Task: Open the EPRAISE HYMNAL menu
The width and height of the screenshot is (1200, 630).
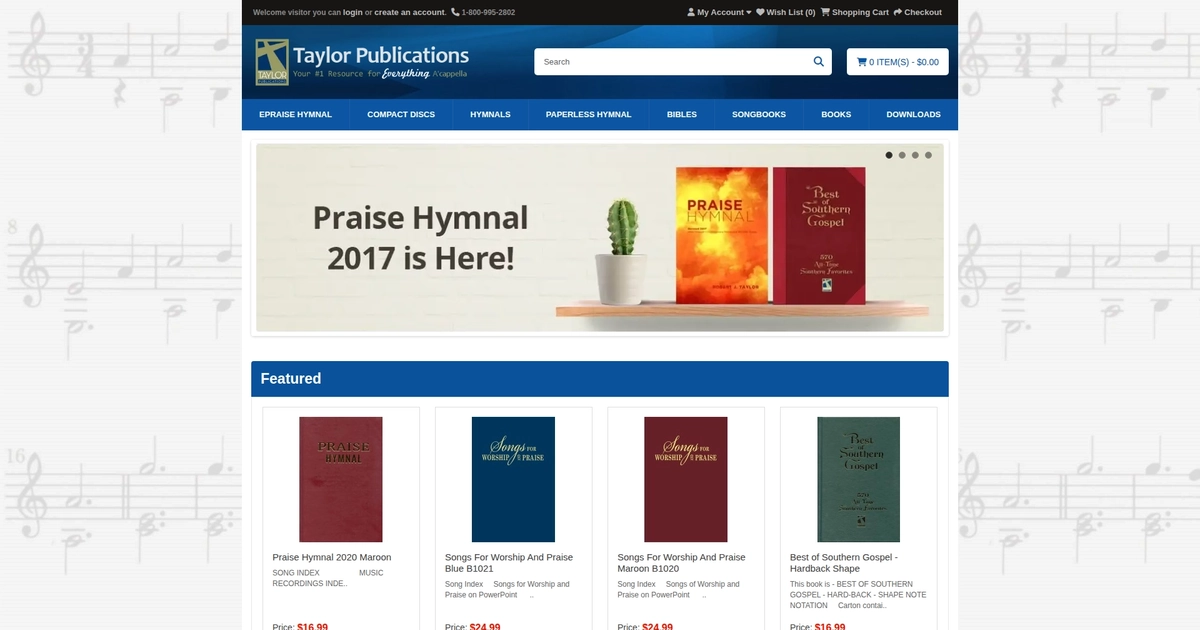Action: [295, 115]
